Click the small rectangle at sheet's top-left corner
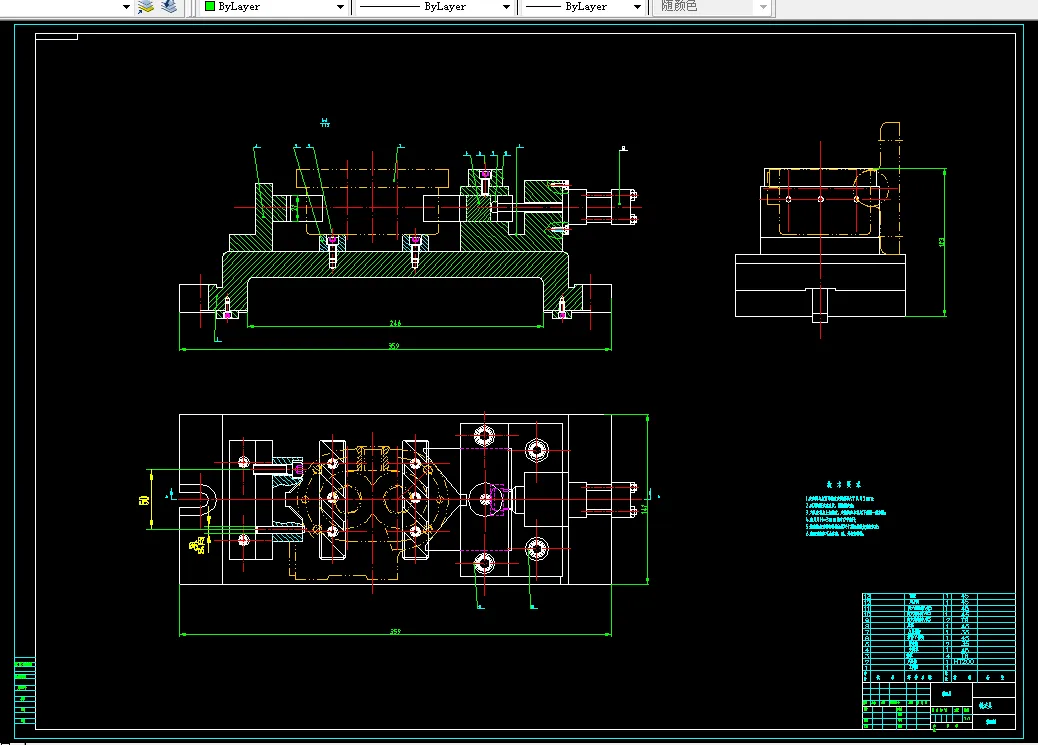Screen dimensions: 1038x745 pos(57,38)
